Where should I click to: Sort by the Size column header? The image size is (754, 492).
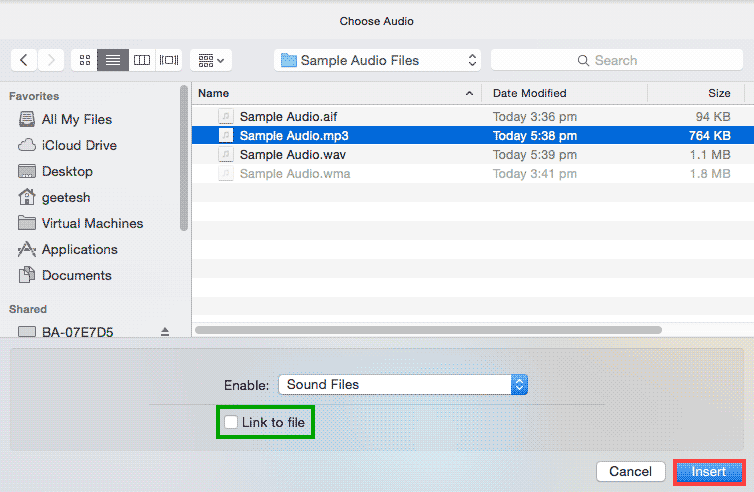[696, 93]
